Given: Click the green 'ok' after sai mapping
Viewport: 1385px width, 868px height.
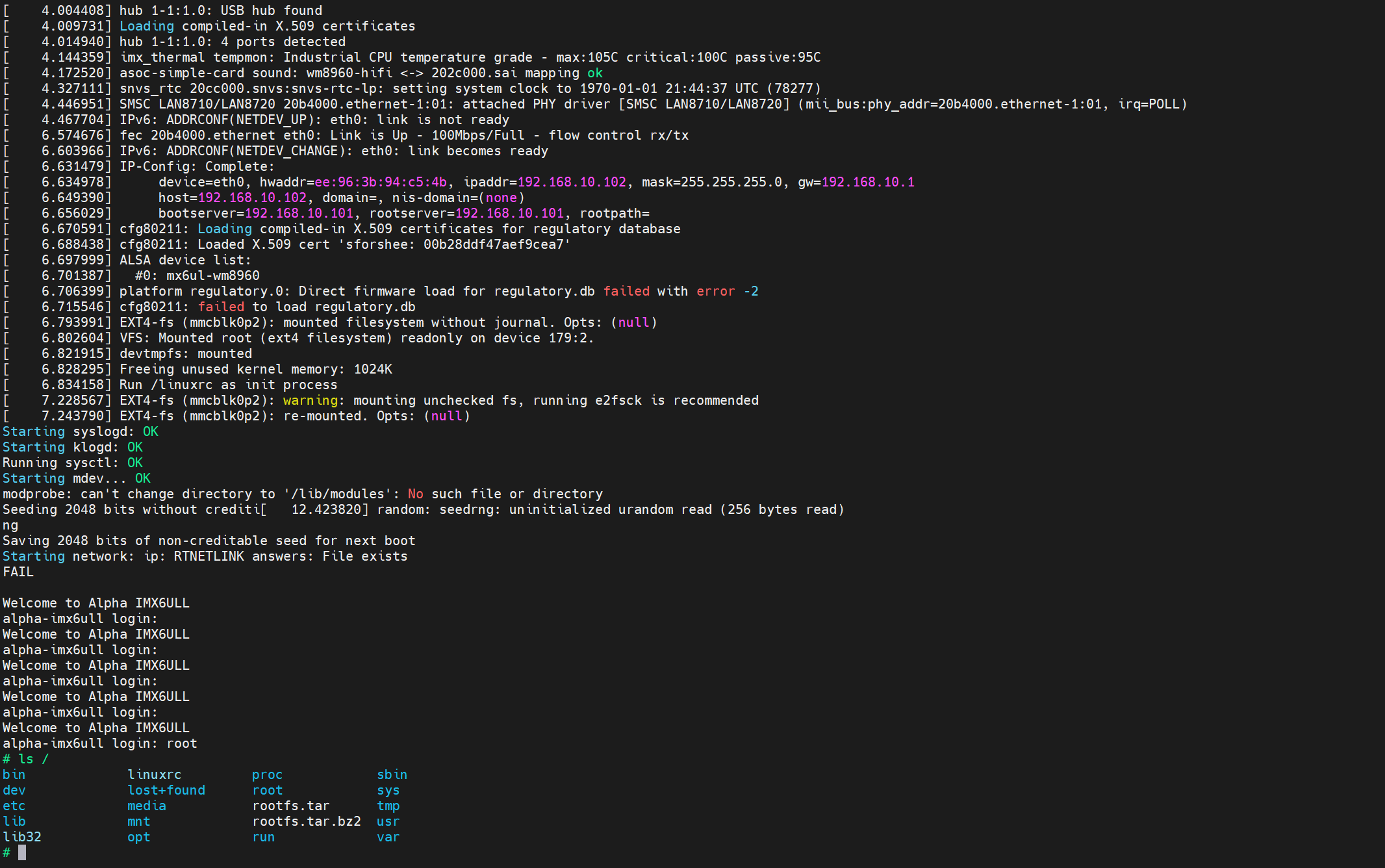Looking at the screenshot, I should [594, 73].
